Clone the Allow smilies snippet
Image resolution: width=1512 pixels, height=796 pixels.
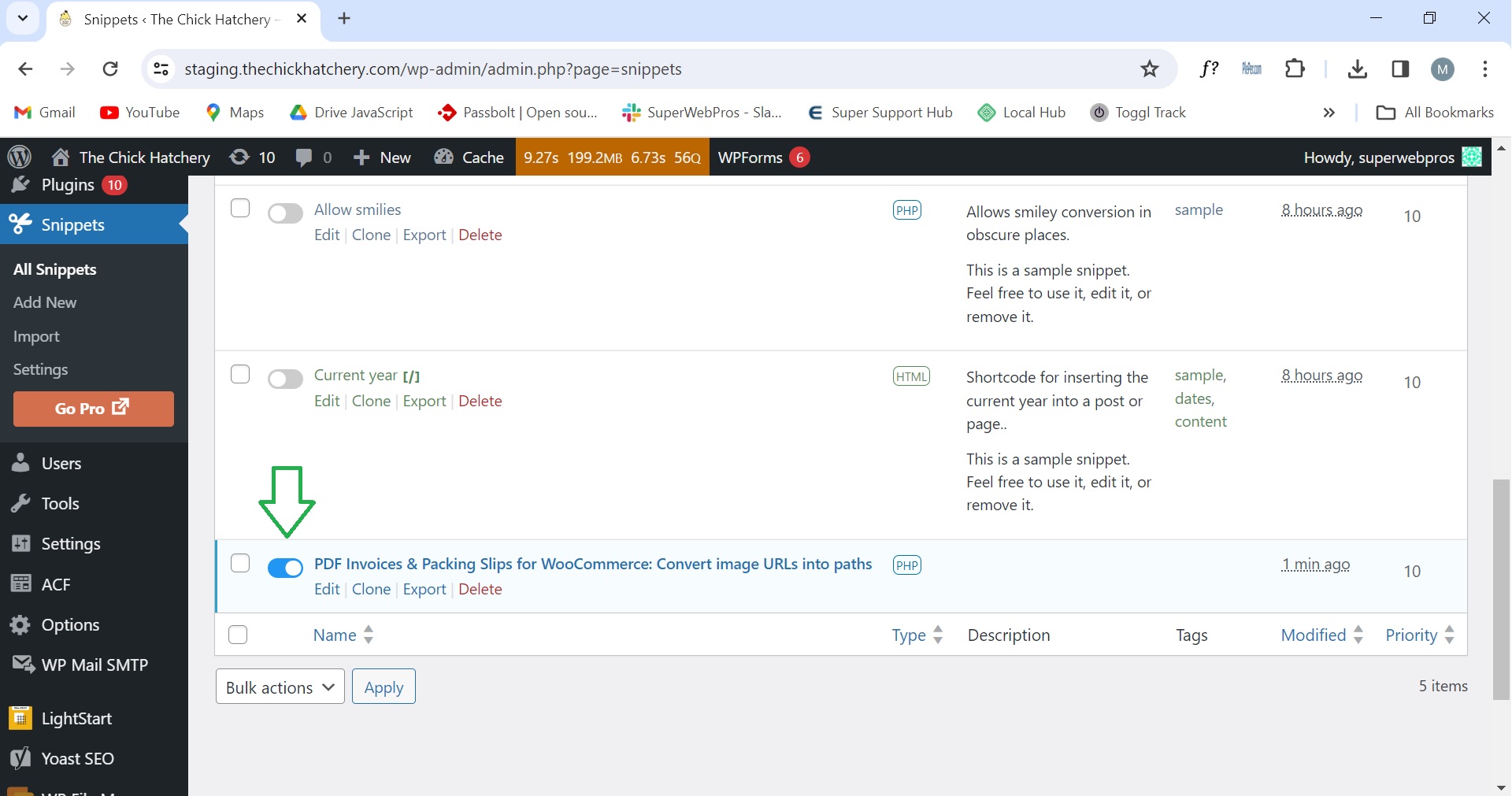point(371,235)
